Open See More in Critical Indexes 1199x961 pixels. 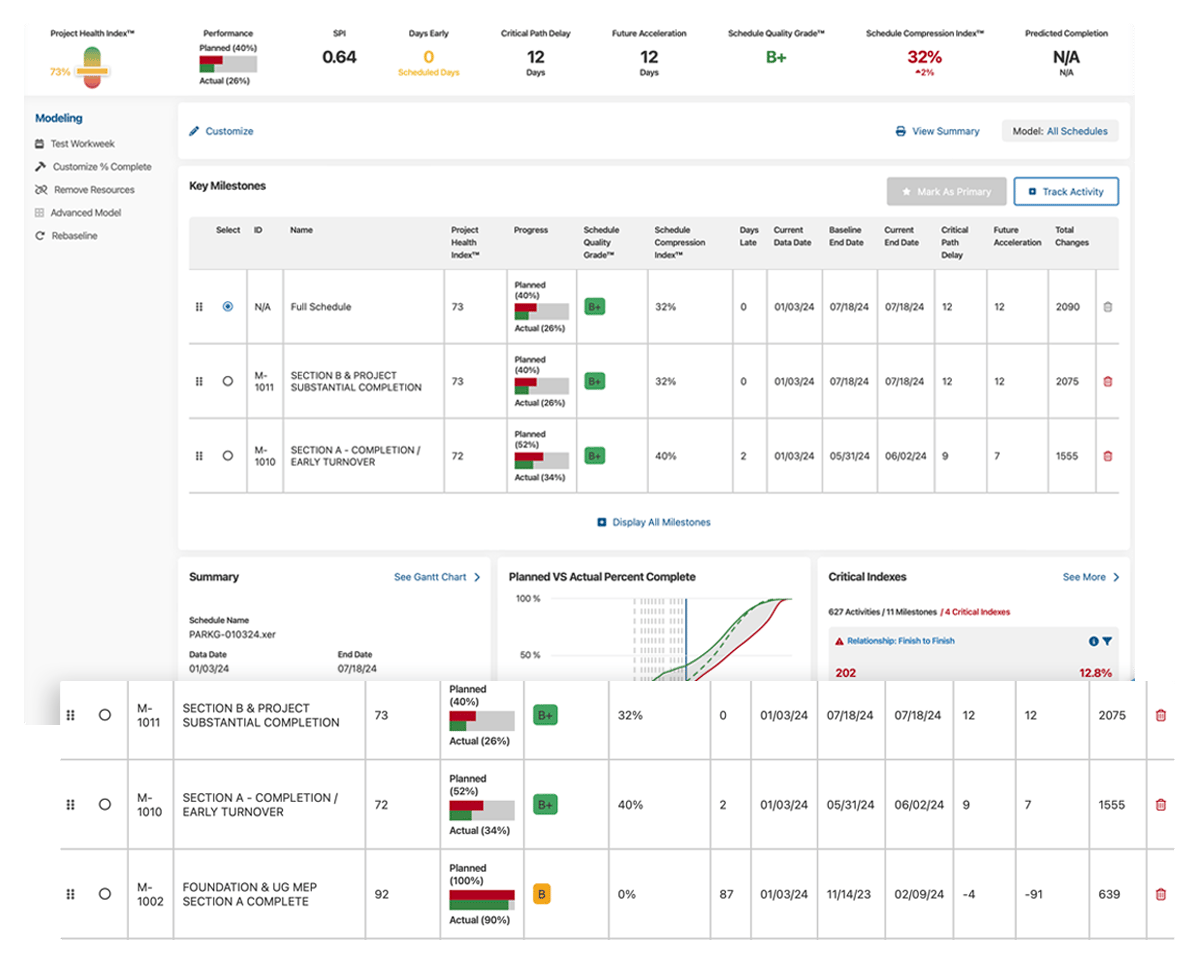1084,577
